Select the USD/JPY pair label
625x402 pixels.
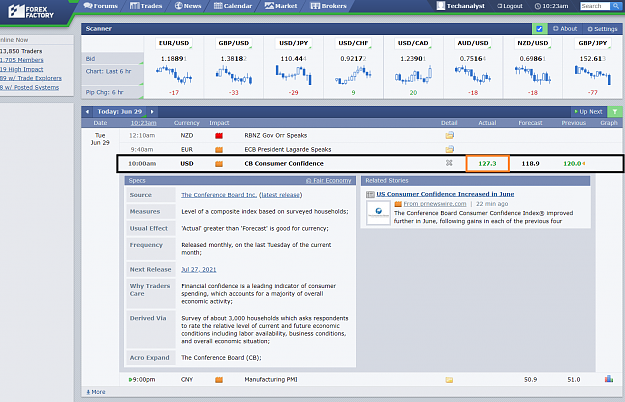click(294, 43)
